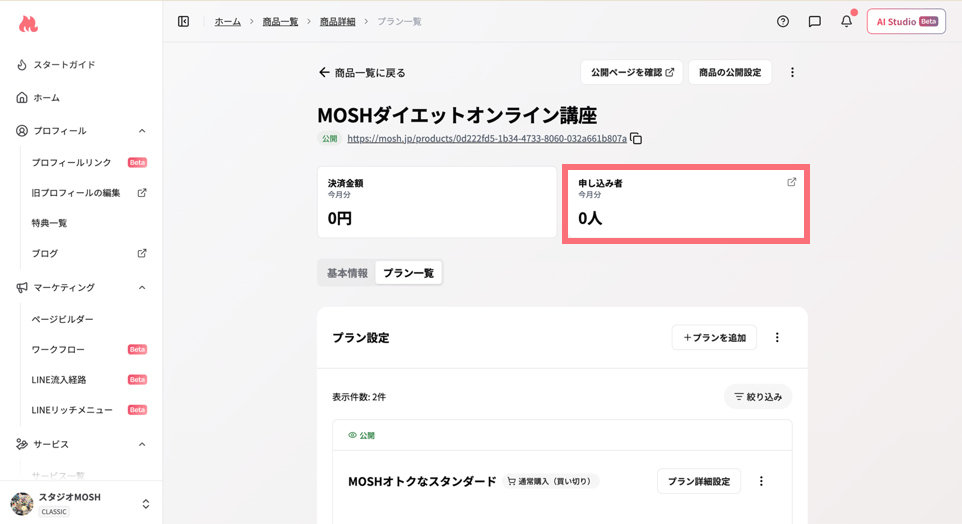Copy the product URL icon

pyautogui.click(x=636, y=139)
